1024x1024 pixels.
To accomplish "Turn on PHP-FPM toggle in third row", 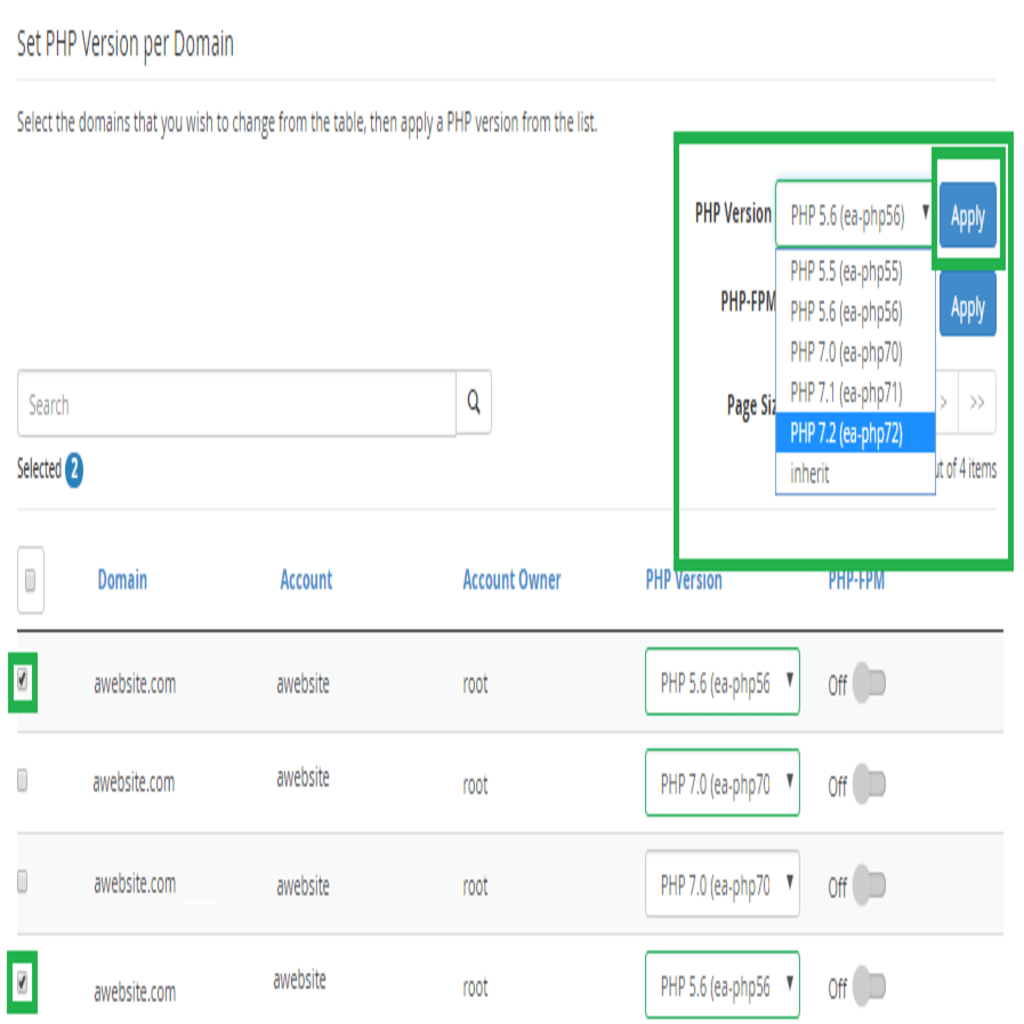I will [x=869, y=885].
